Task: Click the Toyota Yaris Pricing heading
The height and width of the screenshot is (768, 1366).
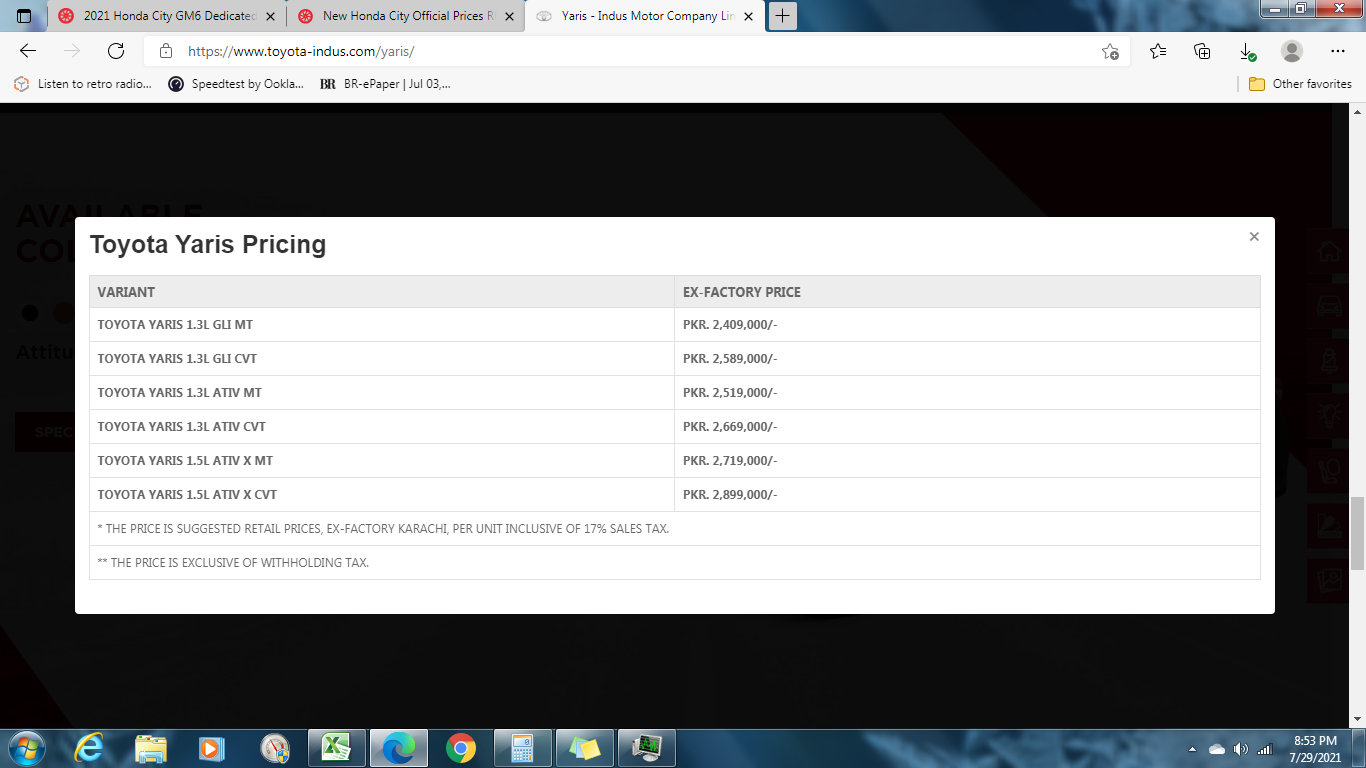Action: [x=208, y=244]
